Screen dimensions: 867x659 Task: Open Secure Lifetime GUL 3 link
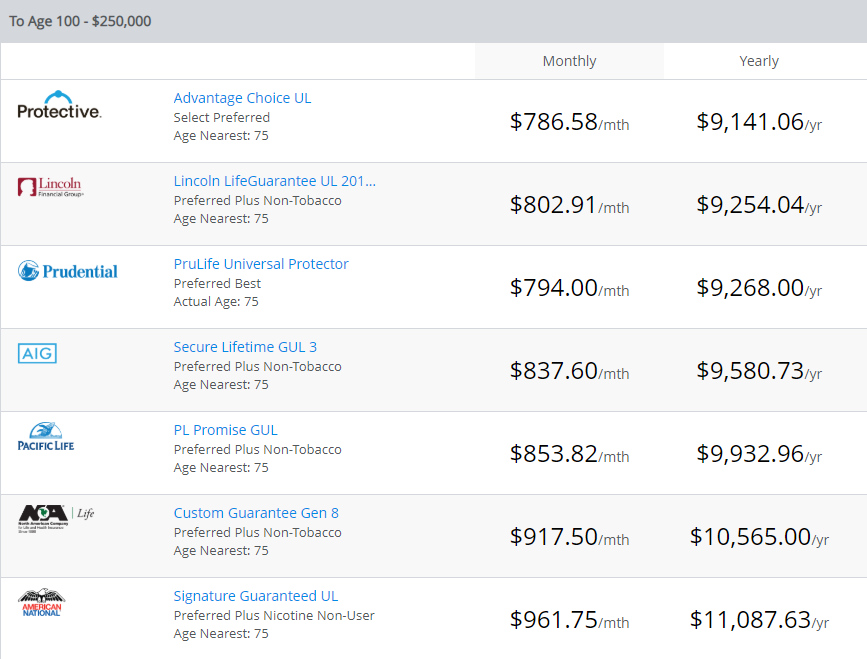[x=245, y=347]
